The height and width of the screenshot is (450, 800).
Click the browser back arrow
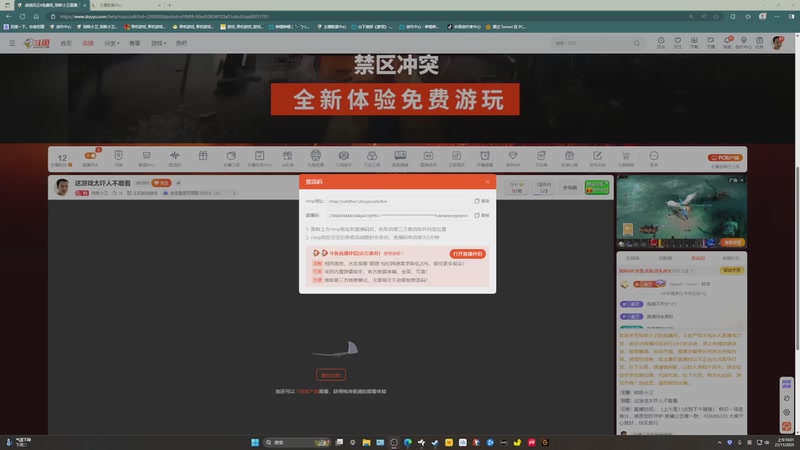coord(9,16)
